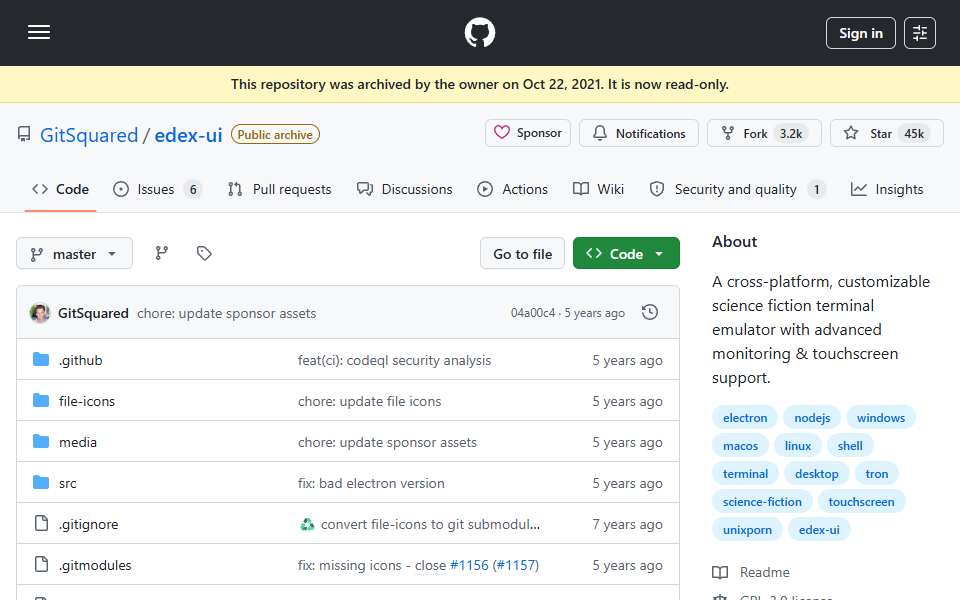
Task: Select the linux topic tag
Action: coord(798,446)
